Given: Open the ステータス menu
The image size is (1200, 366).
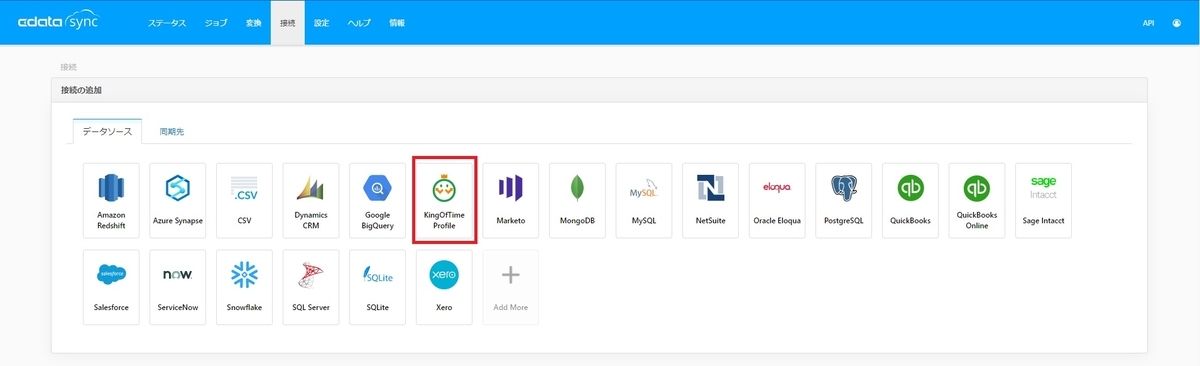Looking at the screenshot, I should (167, 22).
